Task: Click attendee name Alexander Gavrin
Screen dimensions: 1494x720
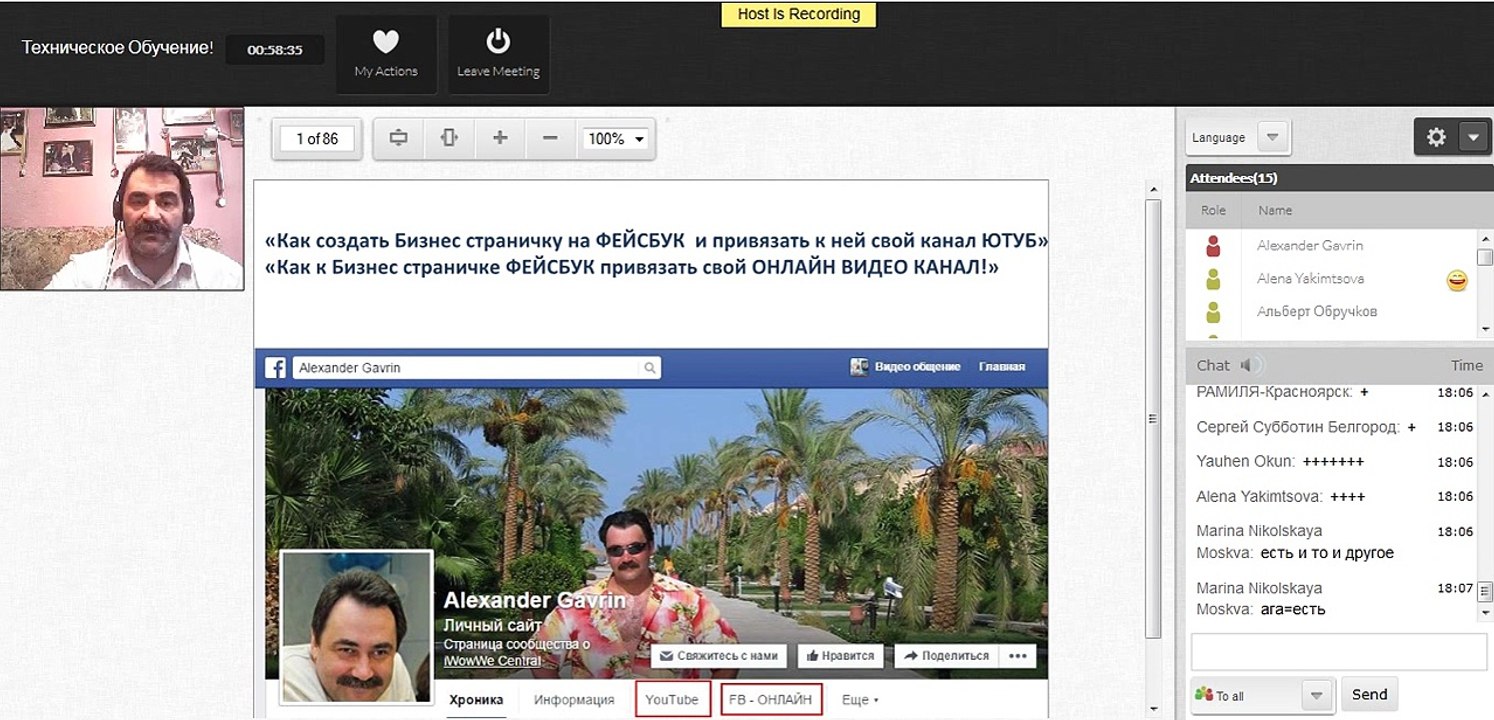Action: click(1310, 245)
